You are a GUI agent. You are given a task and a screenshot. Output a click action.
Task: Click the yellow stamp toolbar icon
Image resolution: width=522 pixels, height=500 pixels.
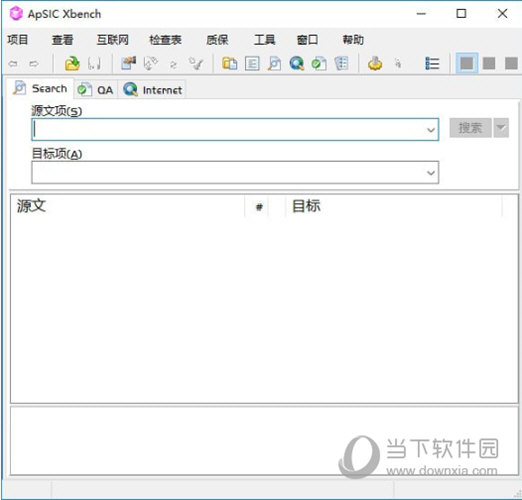point(375,63)
